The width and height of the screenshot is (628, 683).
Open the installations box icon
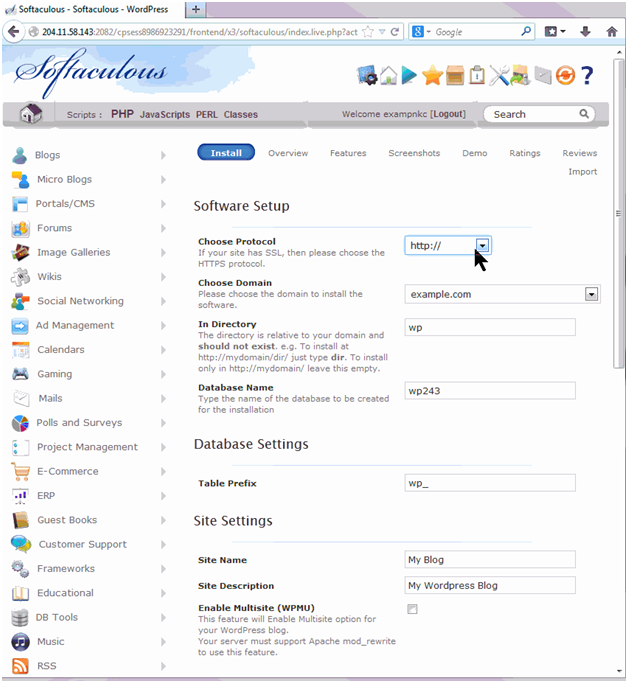coord(455,75)
